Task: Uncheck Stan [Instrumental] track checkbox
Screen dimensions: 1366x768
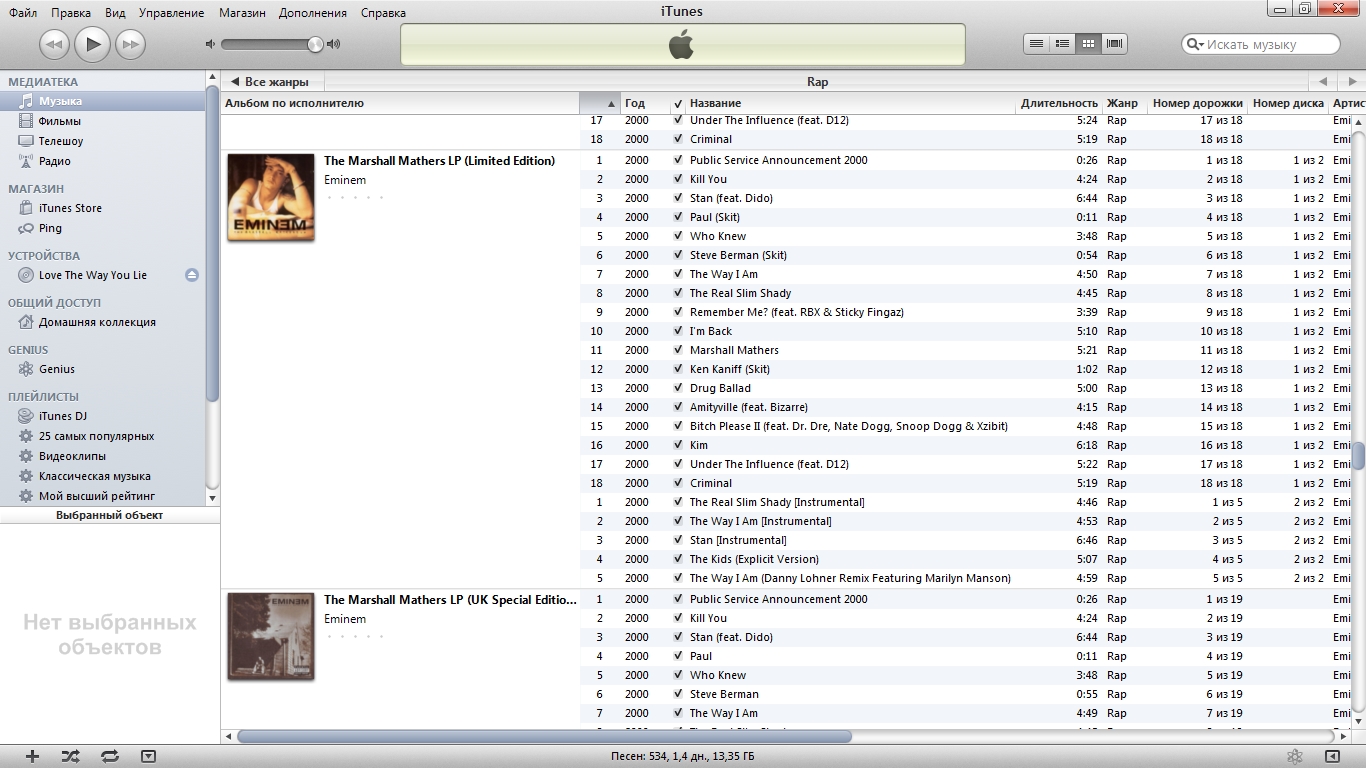Action: click(678, 540)
